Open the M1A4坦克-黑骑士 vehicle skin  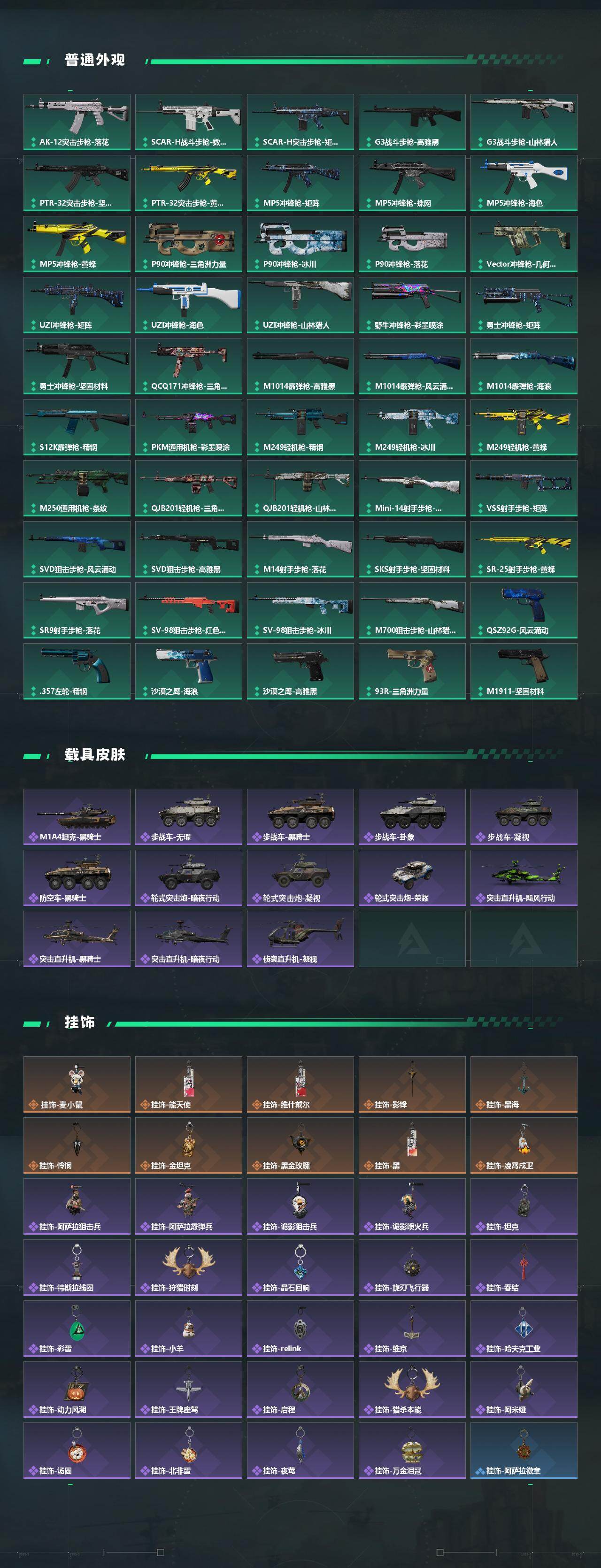[x=77, y=817]
